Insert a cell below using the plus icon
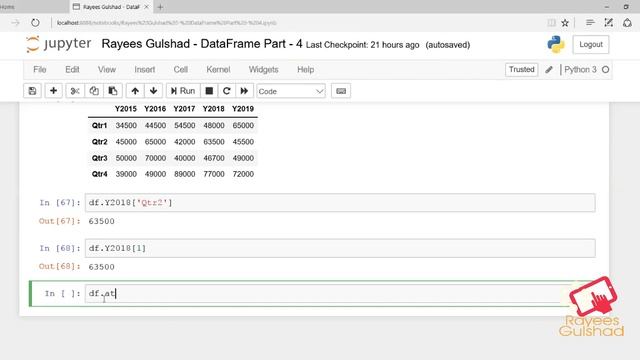The height and width of the screenshot is (360, 640). [53, 91]
